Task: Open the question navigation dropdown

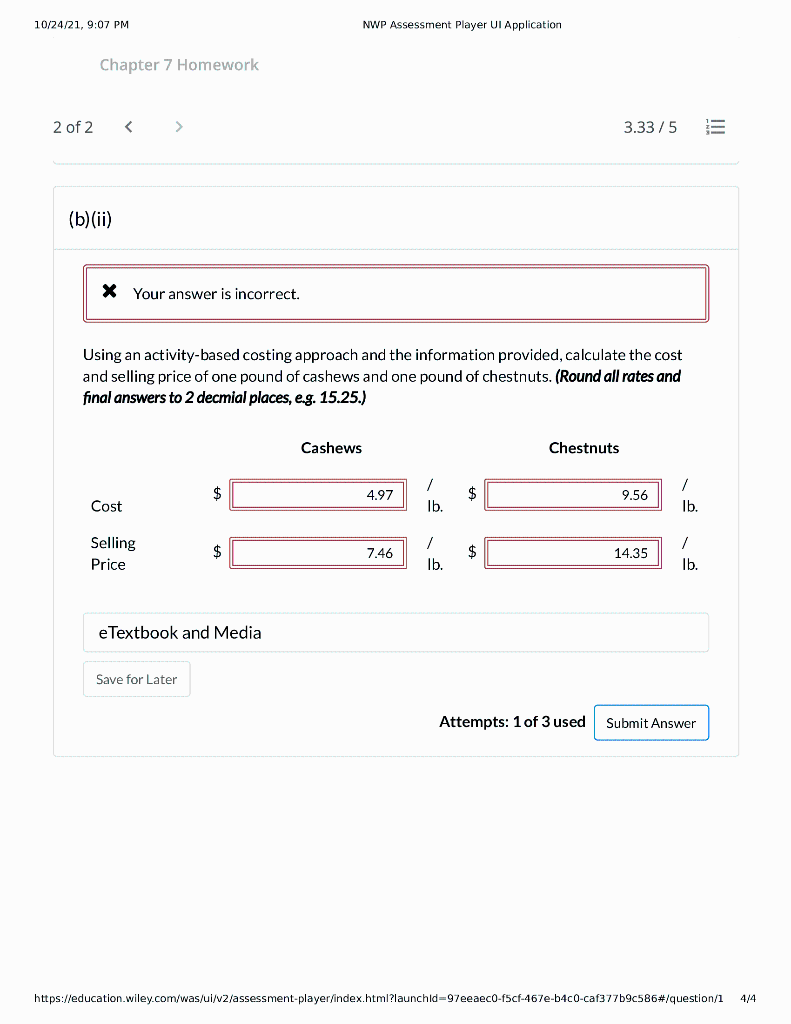Action: click(715, 127)
